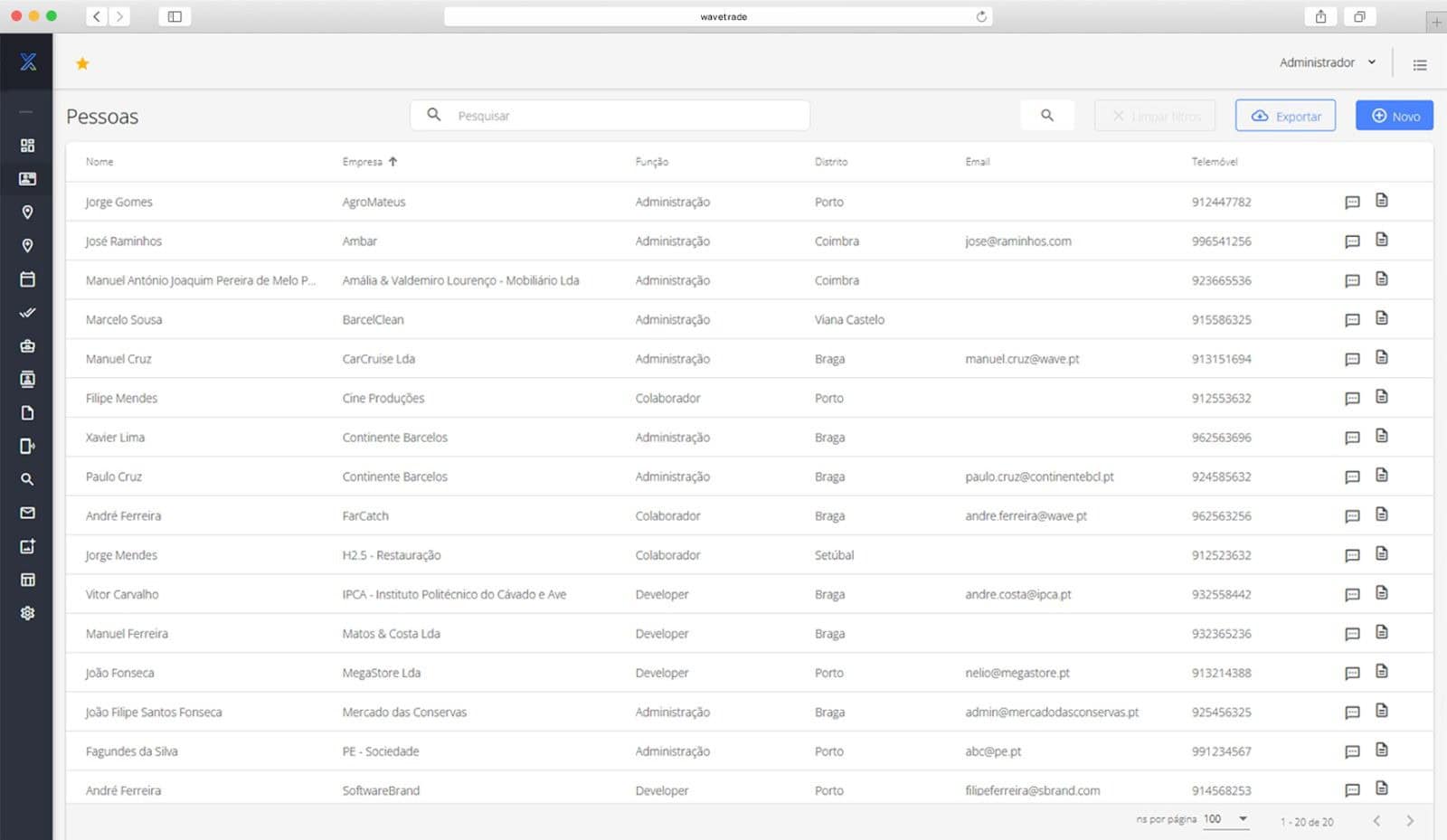This screenshot has height=840, width=1447.
Task: Select company Mercado das Conservas
Action: pyautogui.click(x=404, y=713)
